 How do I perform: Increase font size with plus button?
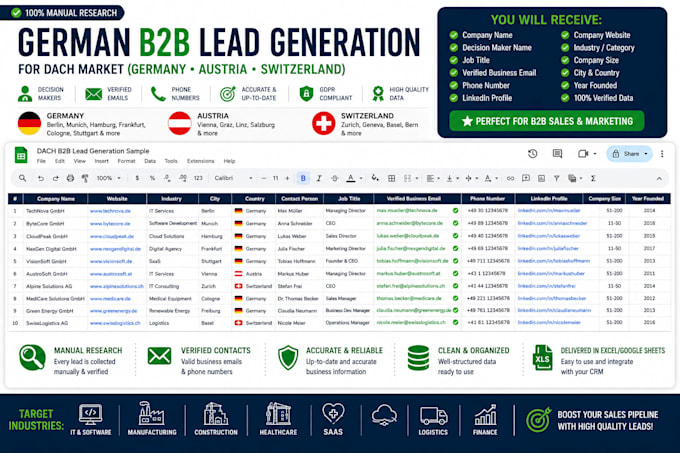287,178
